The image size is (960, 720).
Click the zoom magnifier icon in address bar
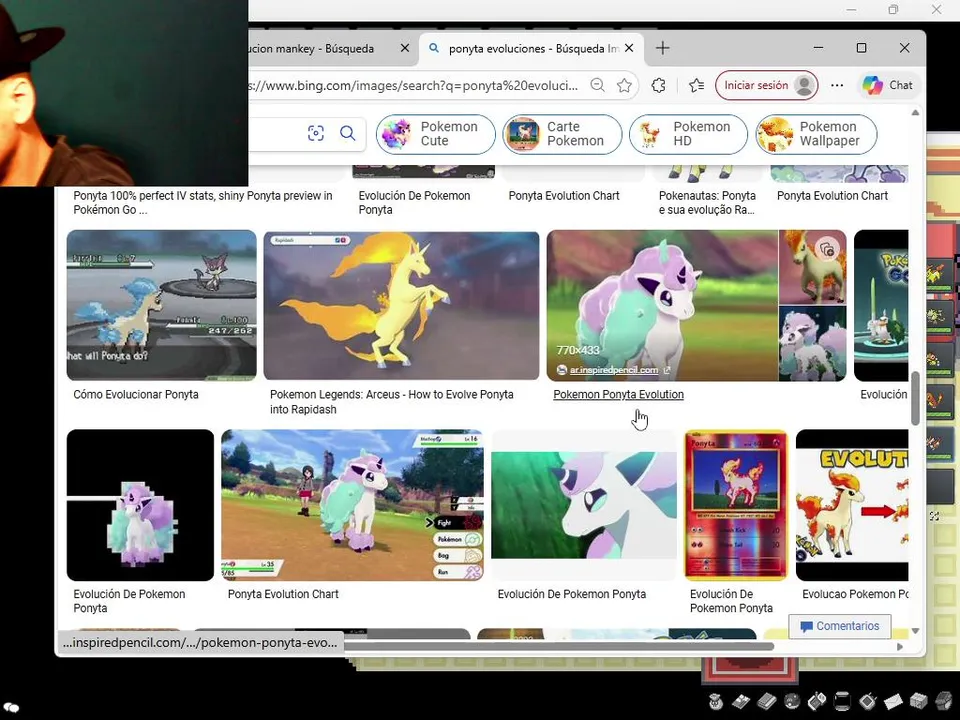598,85
